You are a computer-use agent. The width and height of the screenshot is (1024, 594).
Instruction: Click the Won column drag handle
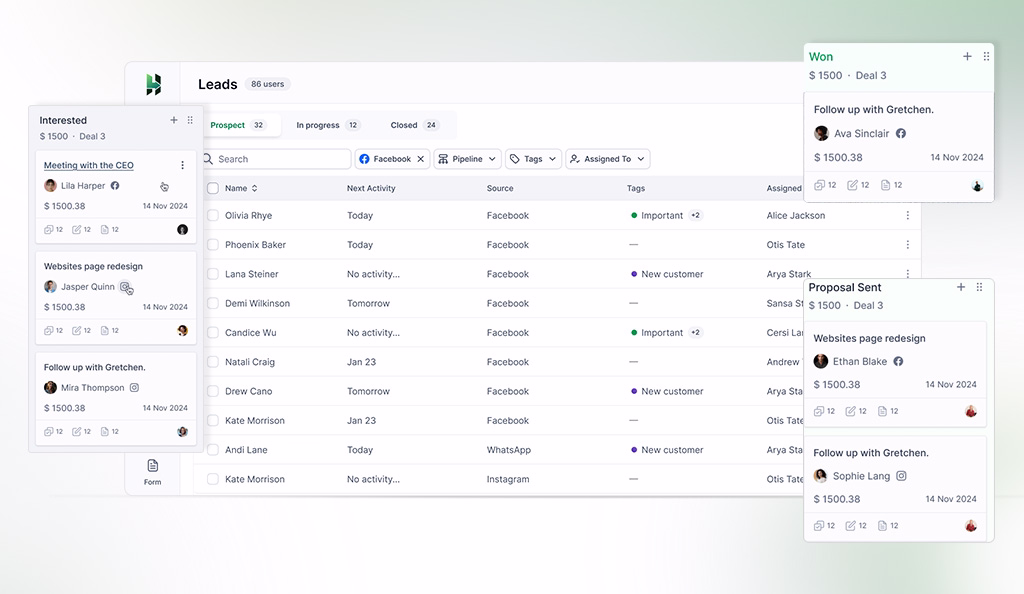click(986, 56)
